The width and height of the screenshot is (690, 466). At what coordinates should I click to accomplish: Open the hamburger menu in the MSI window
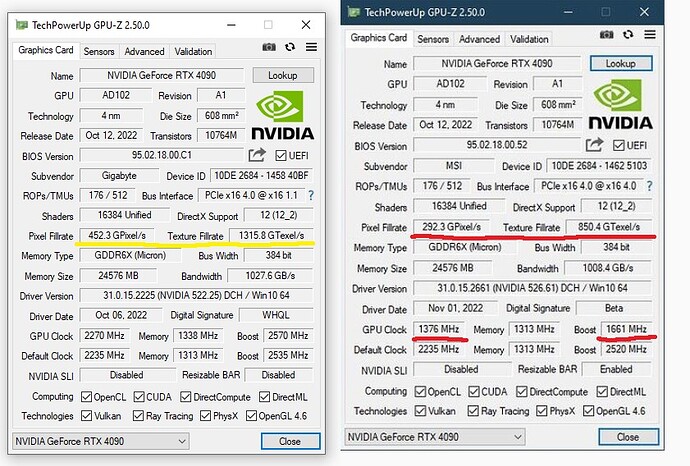(650, 34)
